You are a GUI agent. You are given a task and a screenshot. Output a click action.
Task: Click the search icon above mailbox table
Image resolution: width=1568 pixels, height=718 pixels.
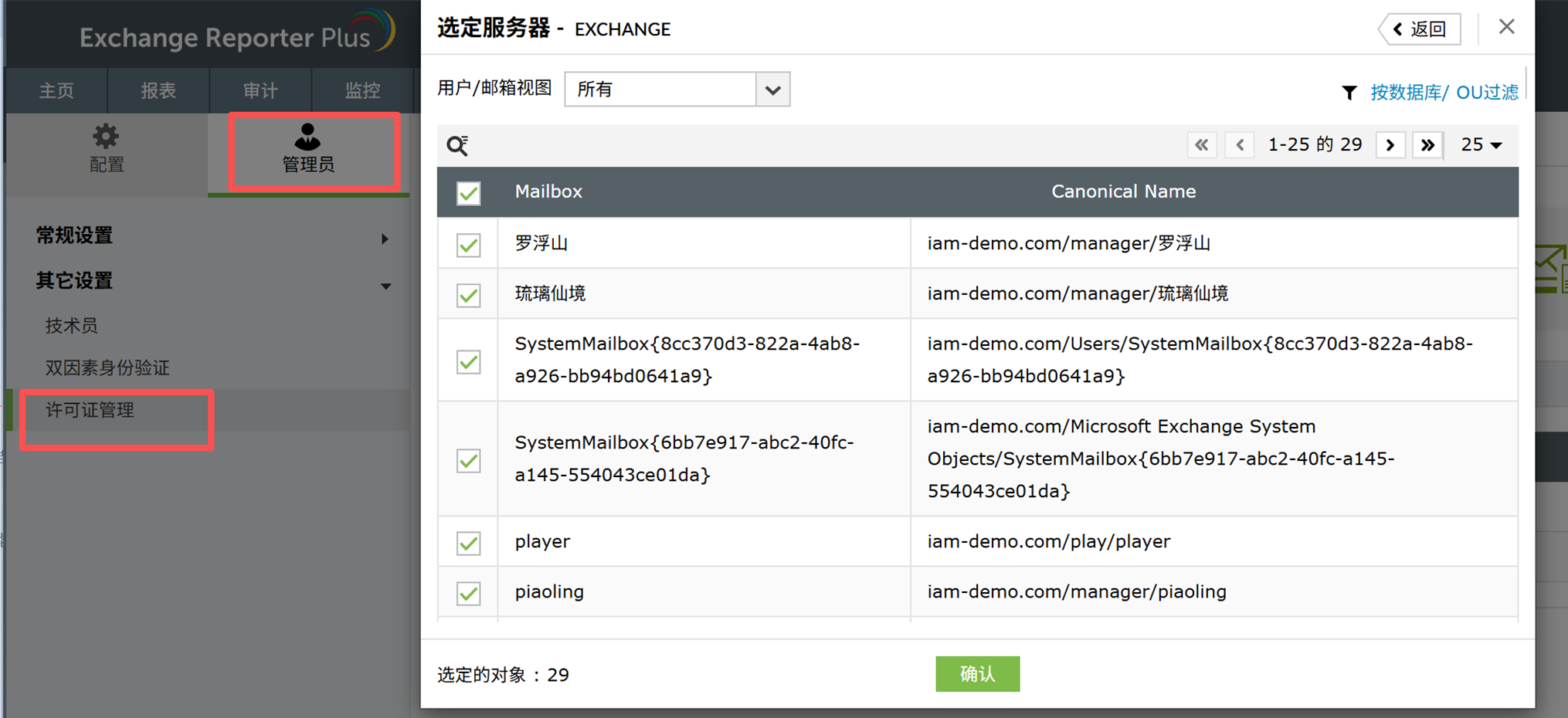457,145
